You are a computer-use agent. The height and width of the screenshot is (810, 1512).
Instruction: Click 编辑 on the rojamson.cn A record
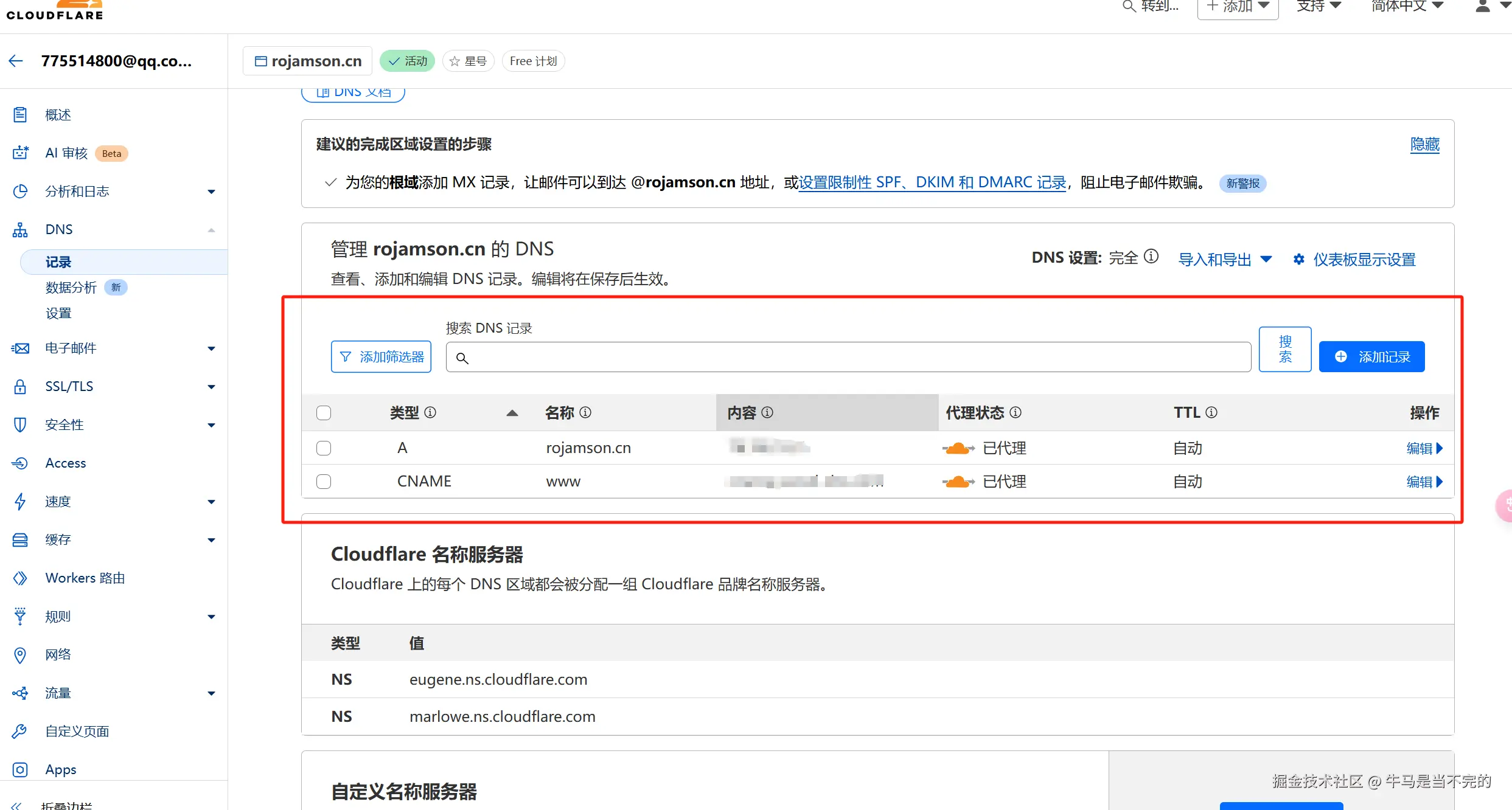click(1424, 448)
